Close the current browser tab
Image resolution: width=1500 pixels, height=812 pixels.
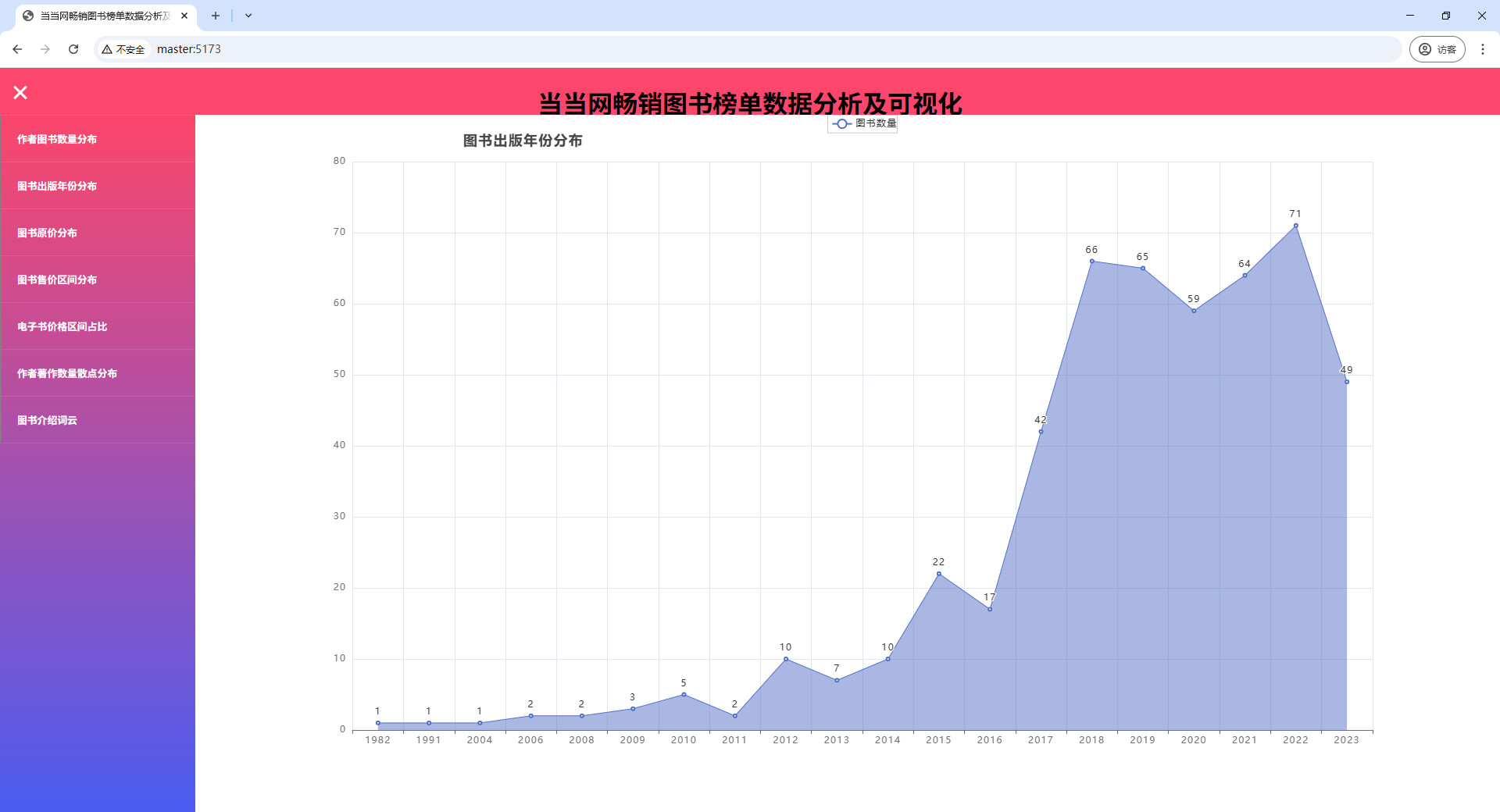(x=184, y=16)
